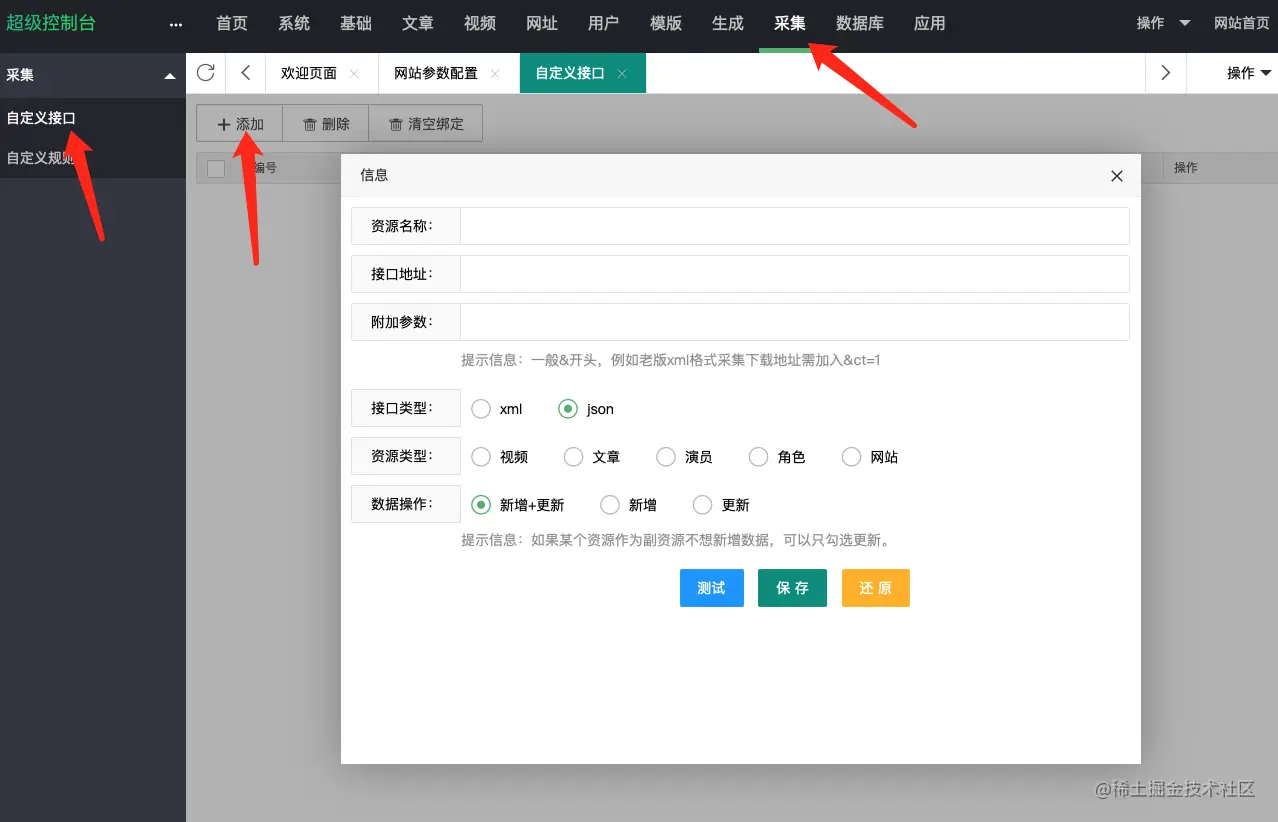
Task: Click the refresh icon in tab bar
Action: click(206, 73)
